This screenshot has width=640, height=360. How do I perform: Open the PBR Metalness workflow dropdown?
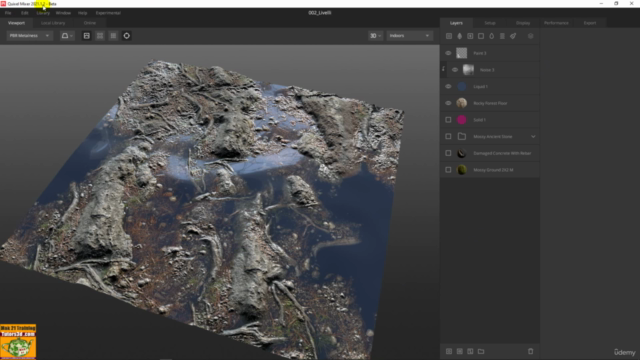29,36
